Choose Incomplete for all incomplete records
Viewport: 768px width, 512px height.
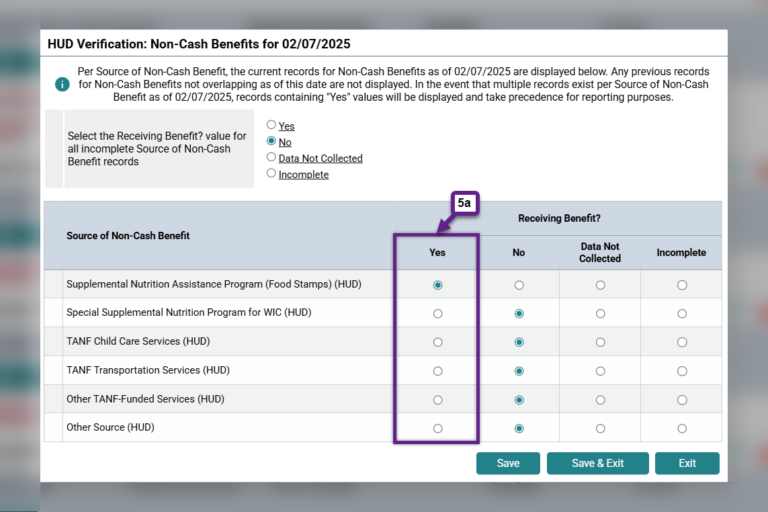[271, 173]
